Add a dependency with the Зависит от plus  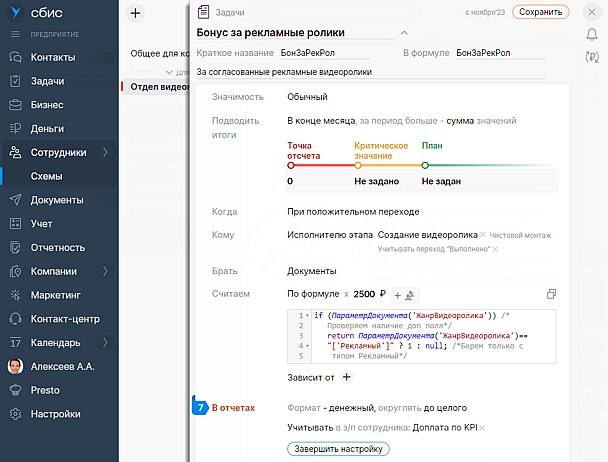(x=347, y=377)
